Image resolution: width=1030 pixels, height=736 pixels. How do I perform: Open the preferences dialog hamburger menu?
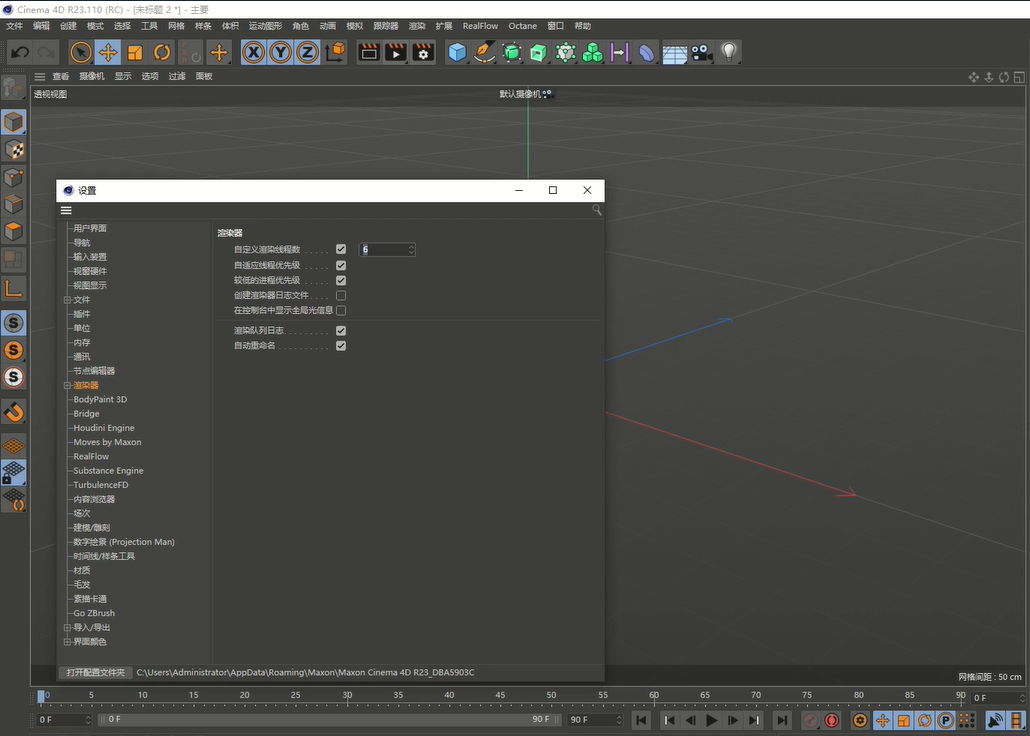pyautogui.click(x=66, y=210)
